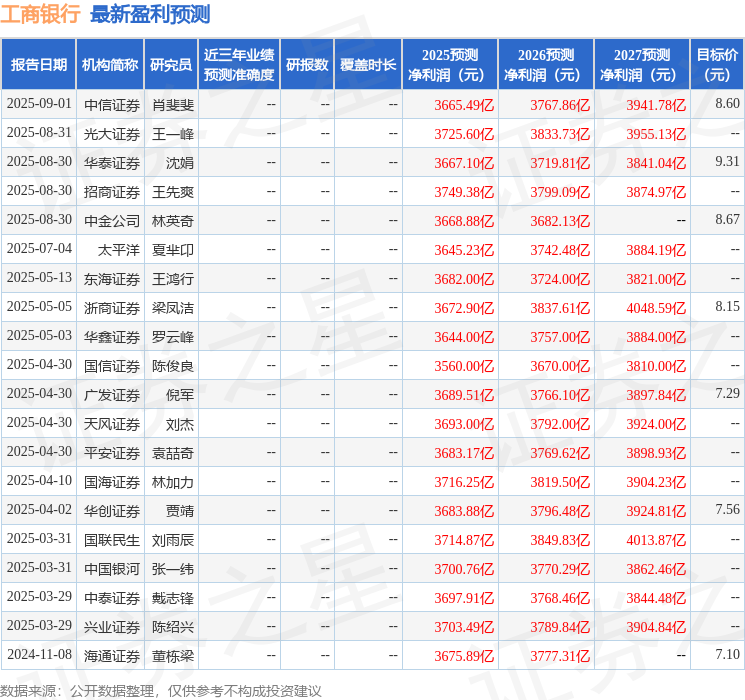Click target price 8.15
Screen dimensions: 745x700
727,306
